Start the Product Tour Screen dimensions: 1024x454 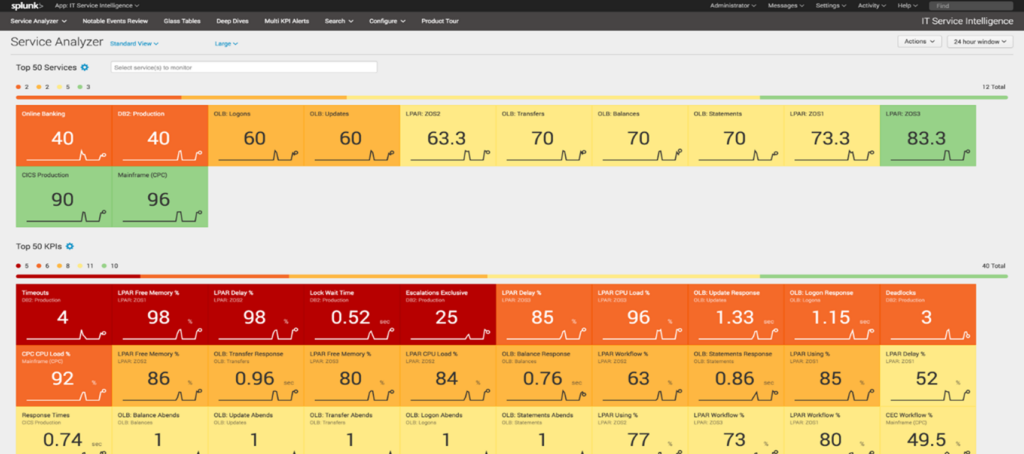[440, 21]
